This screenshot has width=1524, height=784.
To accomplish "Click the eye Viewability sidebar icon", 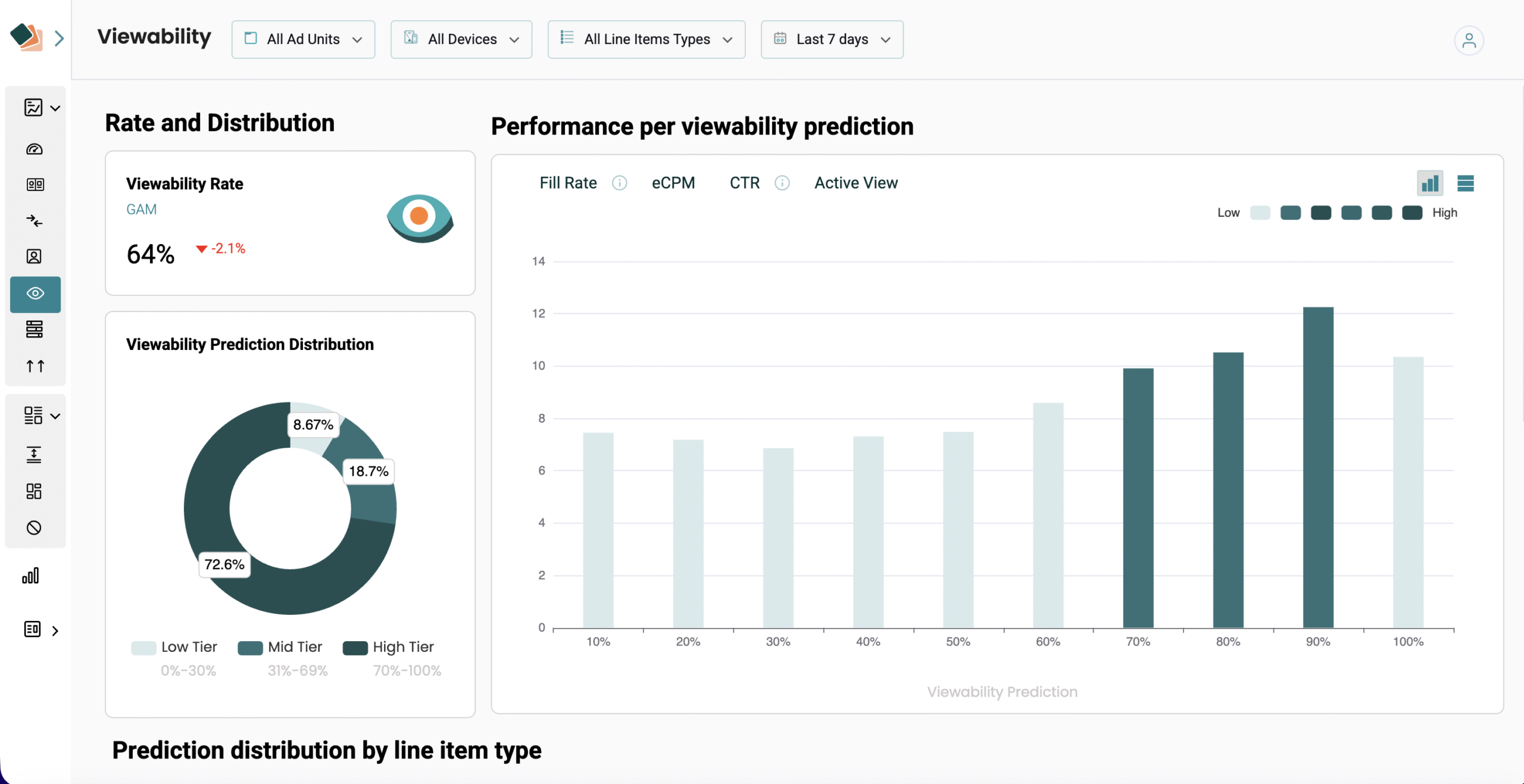I will point(35,294).
